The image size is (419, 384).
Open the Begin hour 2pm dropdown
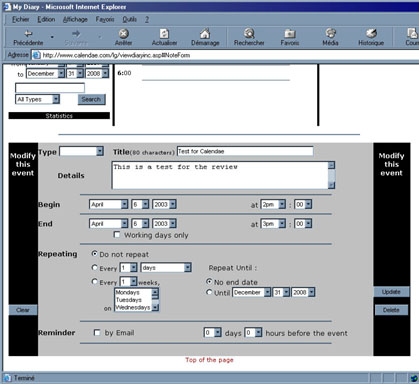(x=273, y=204)
